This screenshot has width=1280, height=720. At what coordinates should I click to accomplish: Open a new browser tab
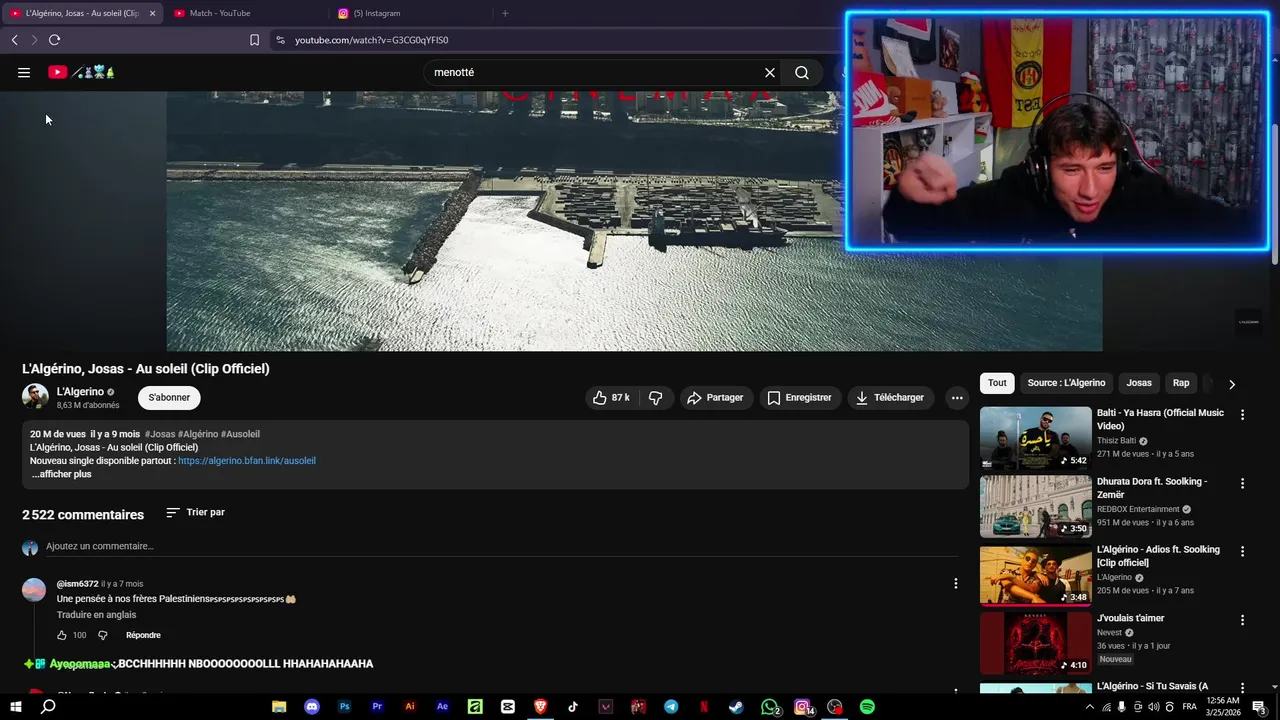[505, 13]
